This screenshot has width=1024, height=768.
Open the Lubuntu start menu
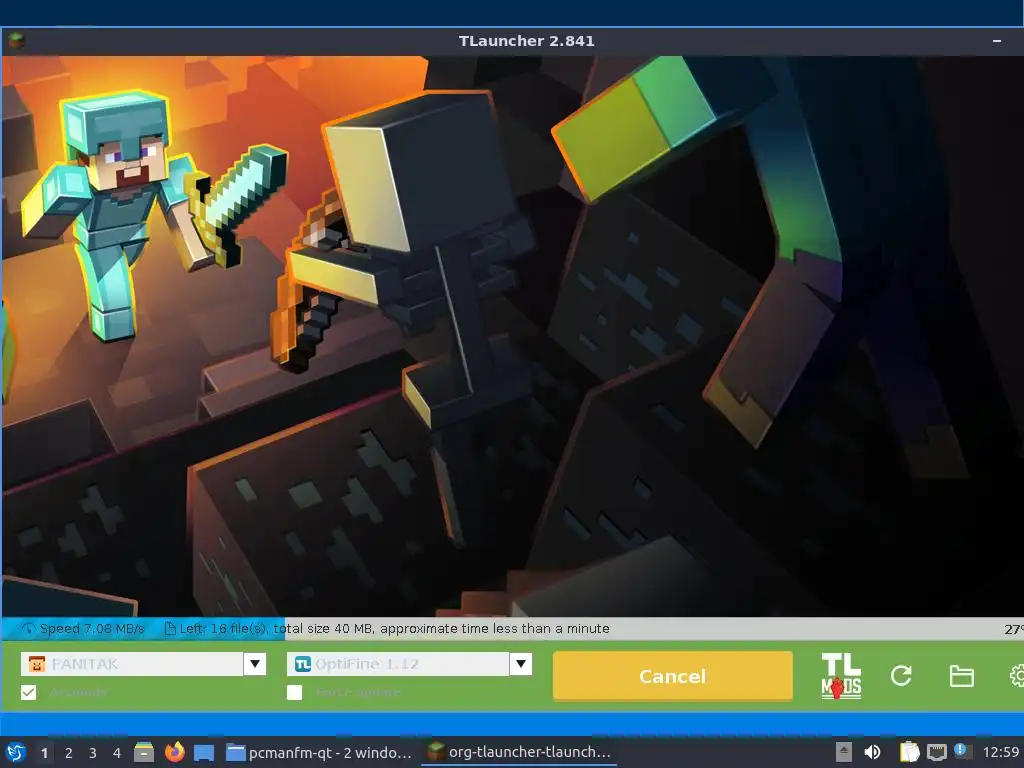pos(16,752)
